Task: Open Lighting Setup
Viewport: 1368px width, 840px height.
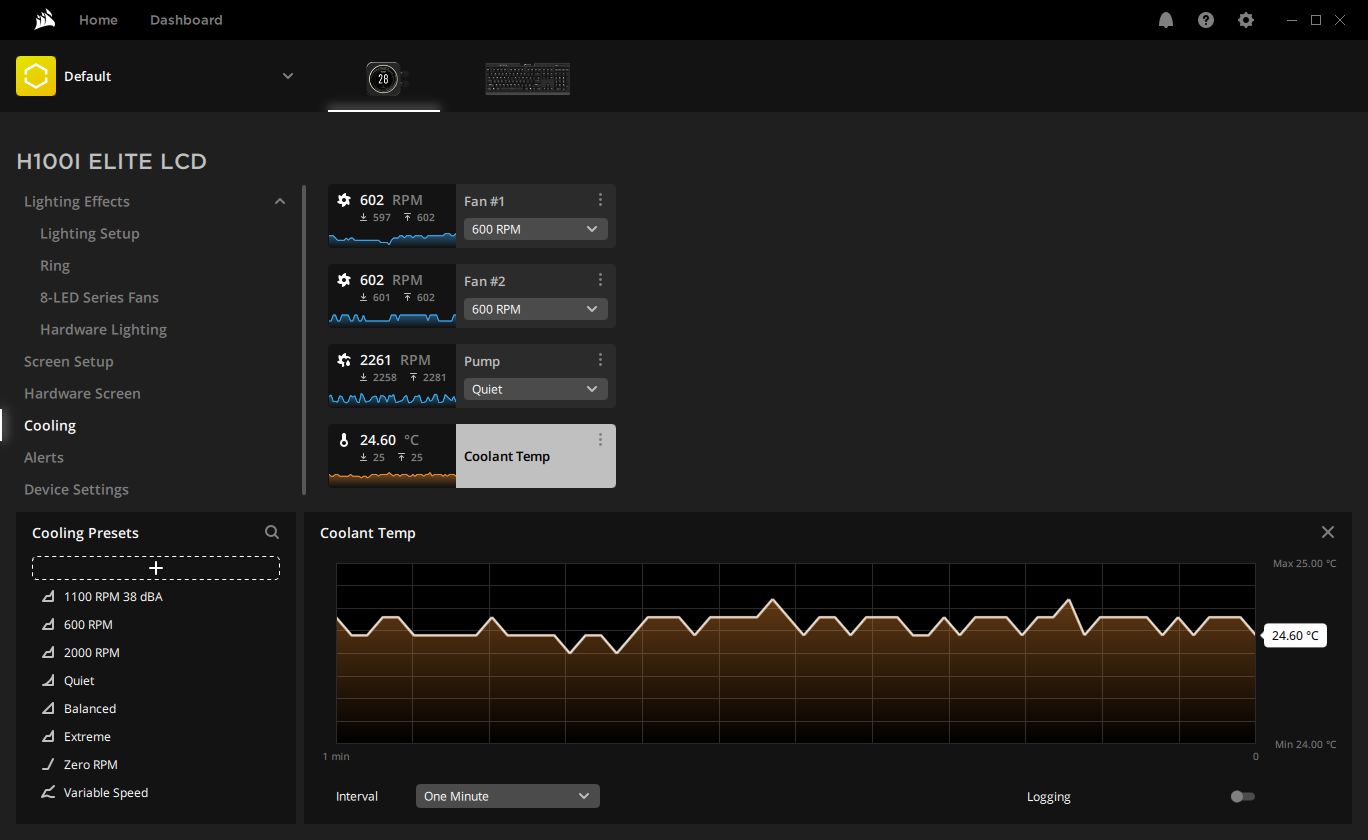Action: pos(90,233)
